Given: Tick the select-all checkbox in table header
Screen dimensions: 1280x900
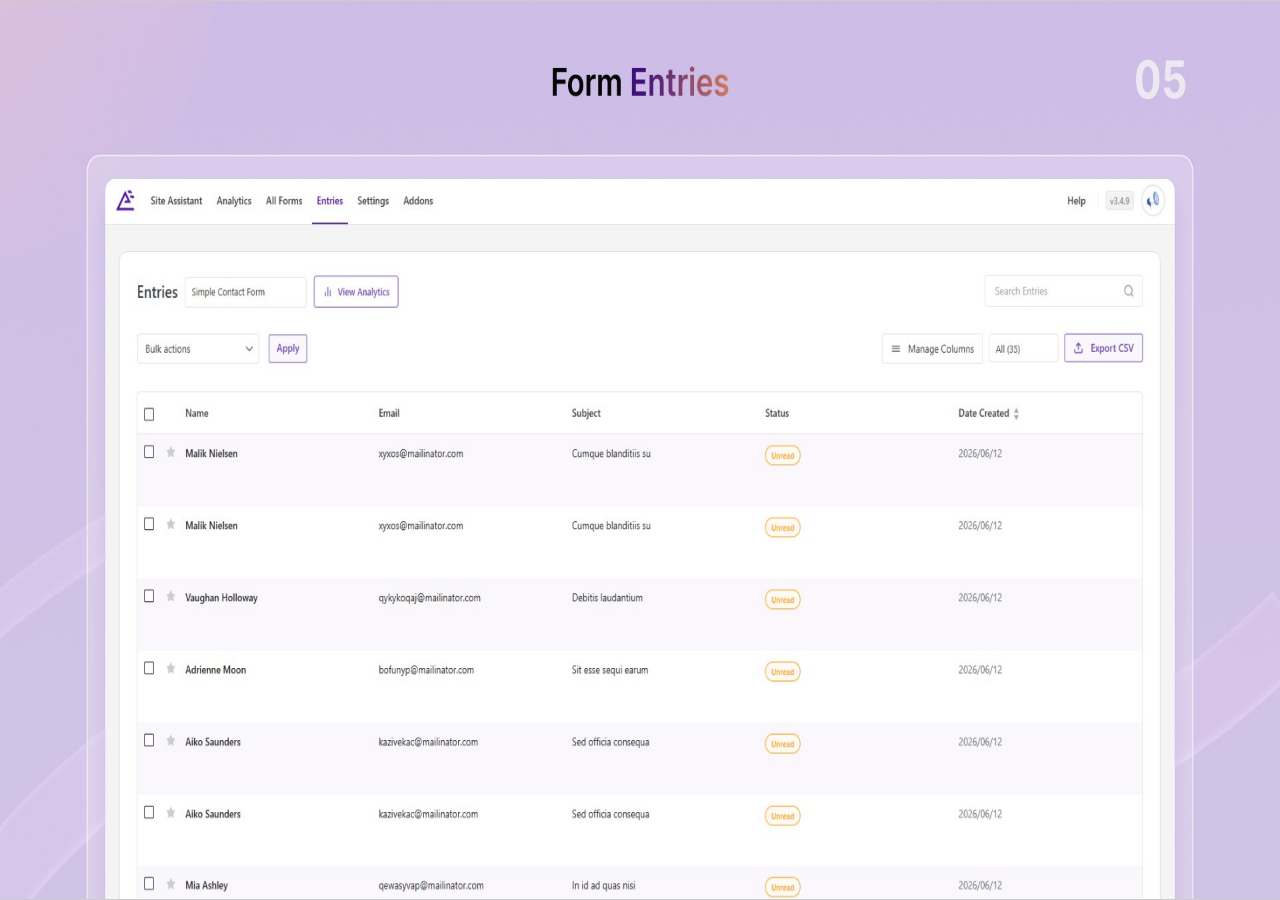Looking at the screenshot, I should (149, 414).
